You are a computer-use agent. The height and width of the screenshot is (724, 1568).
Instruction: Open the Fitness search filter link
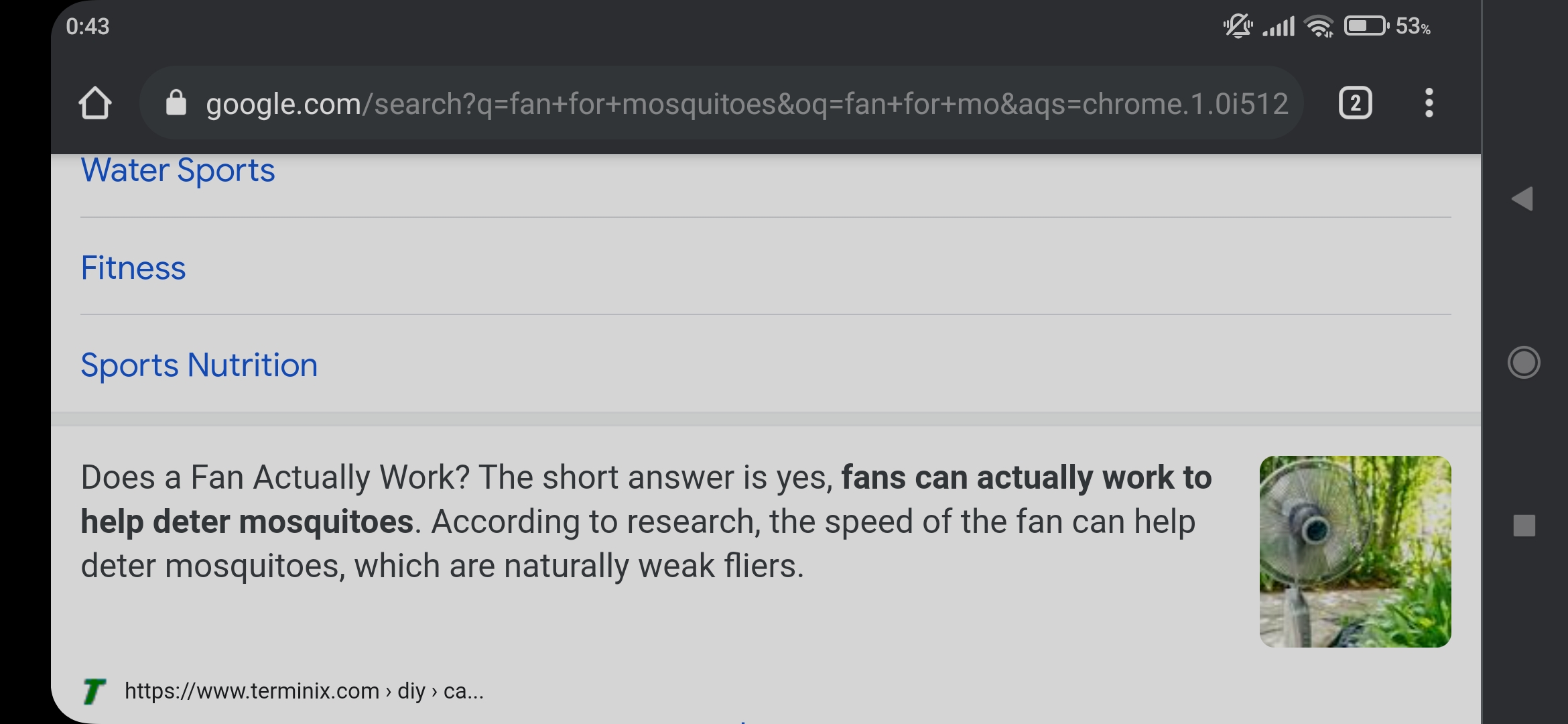133,267
